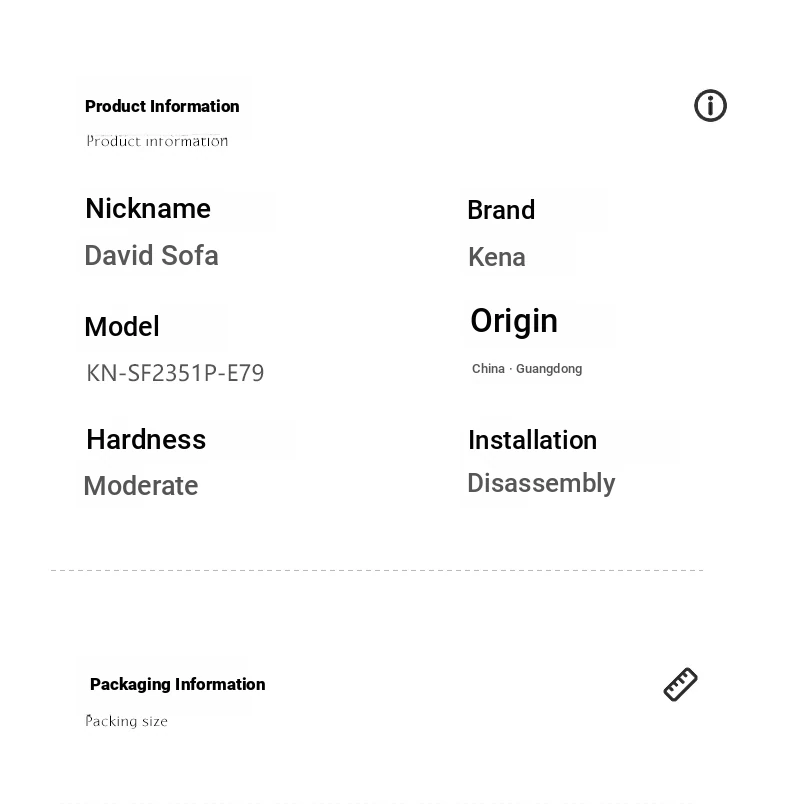The width and height of the screenshot is (790, 804).
Task: Select the China · Guangdong origin text
Action: 527,369
